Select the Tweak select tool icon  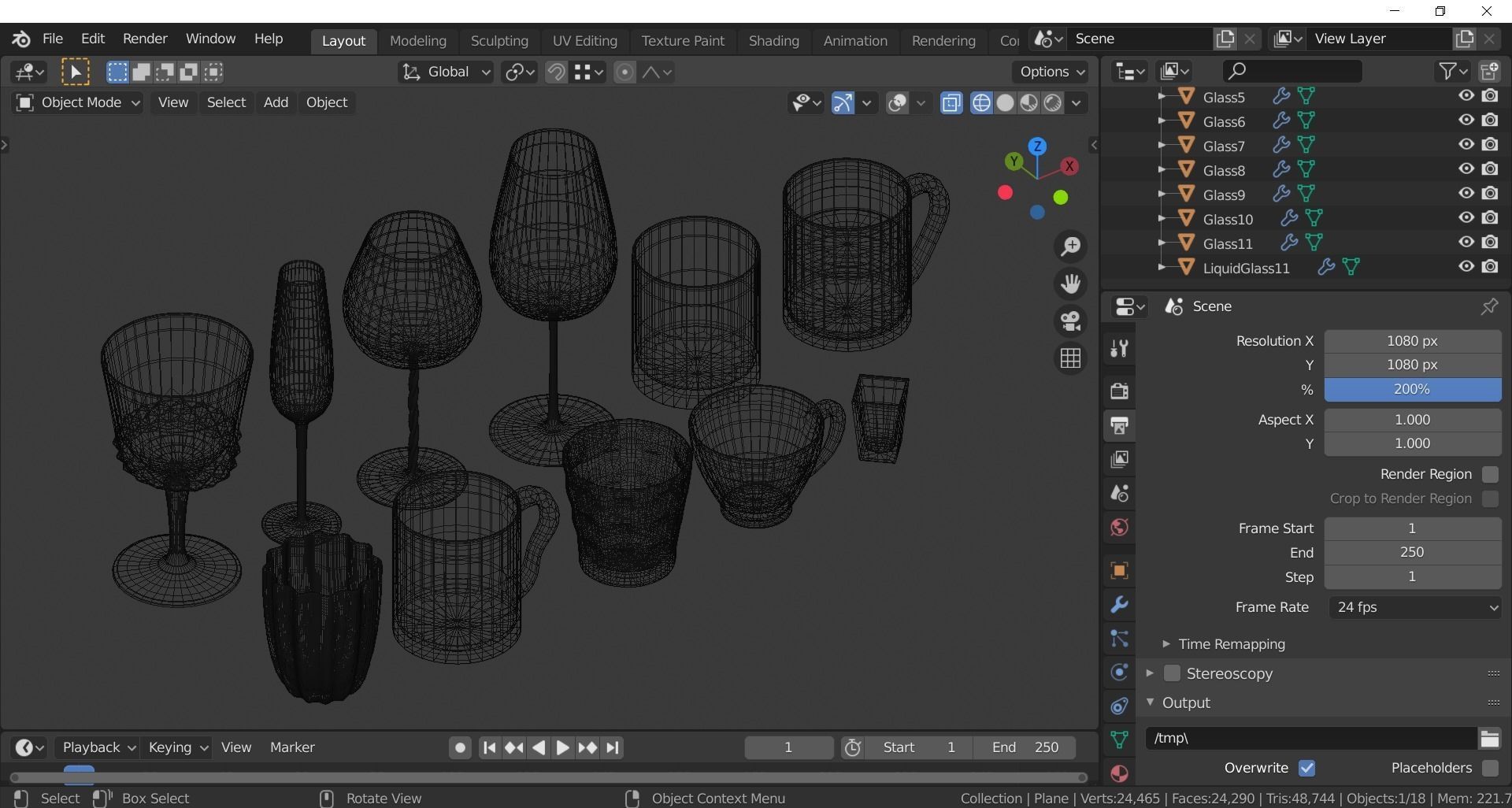(x=76, y=72)
